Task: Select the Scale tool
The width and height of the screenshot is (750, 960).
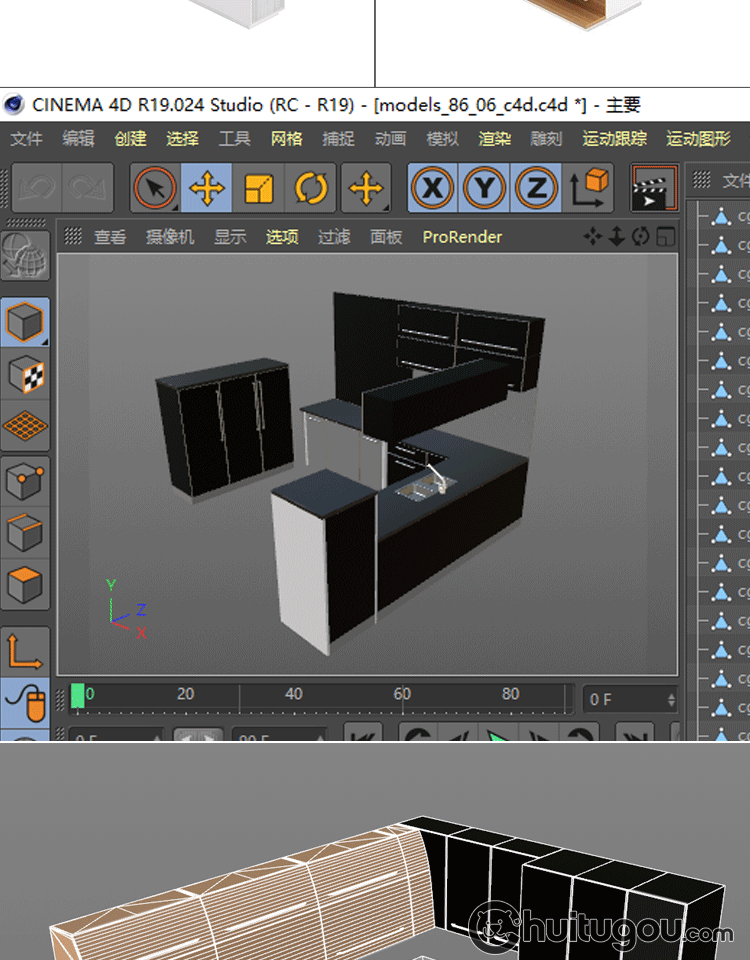Action: 259,188
